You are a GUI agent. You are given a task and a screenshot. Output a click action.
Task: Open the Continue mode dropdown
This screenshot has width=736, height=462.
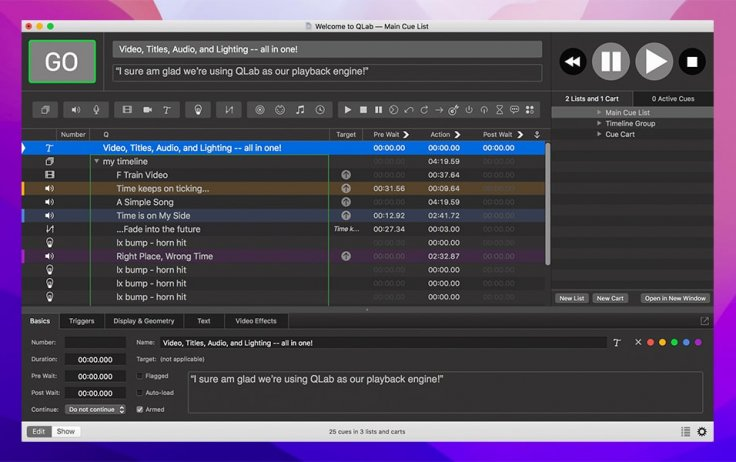(95, 409)
